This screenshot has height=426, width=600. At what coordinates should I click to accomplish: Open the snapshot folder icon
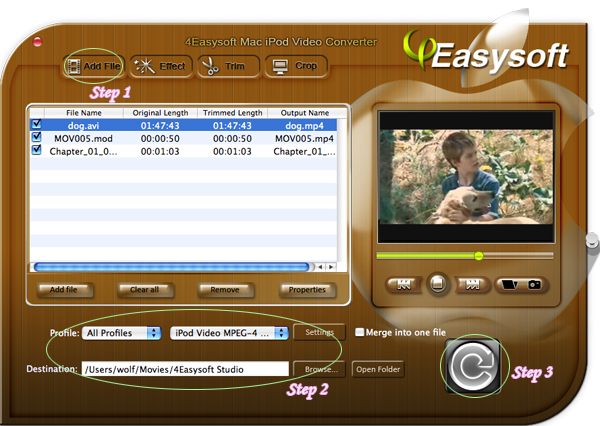pos(509,285)
